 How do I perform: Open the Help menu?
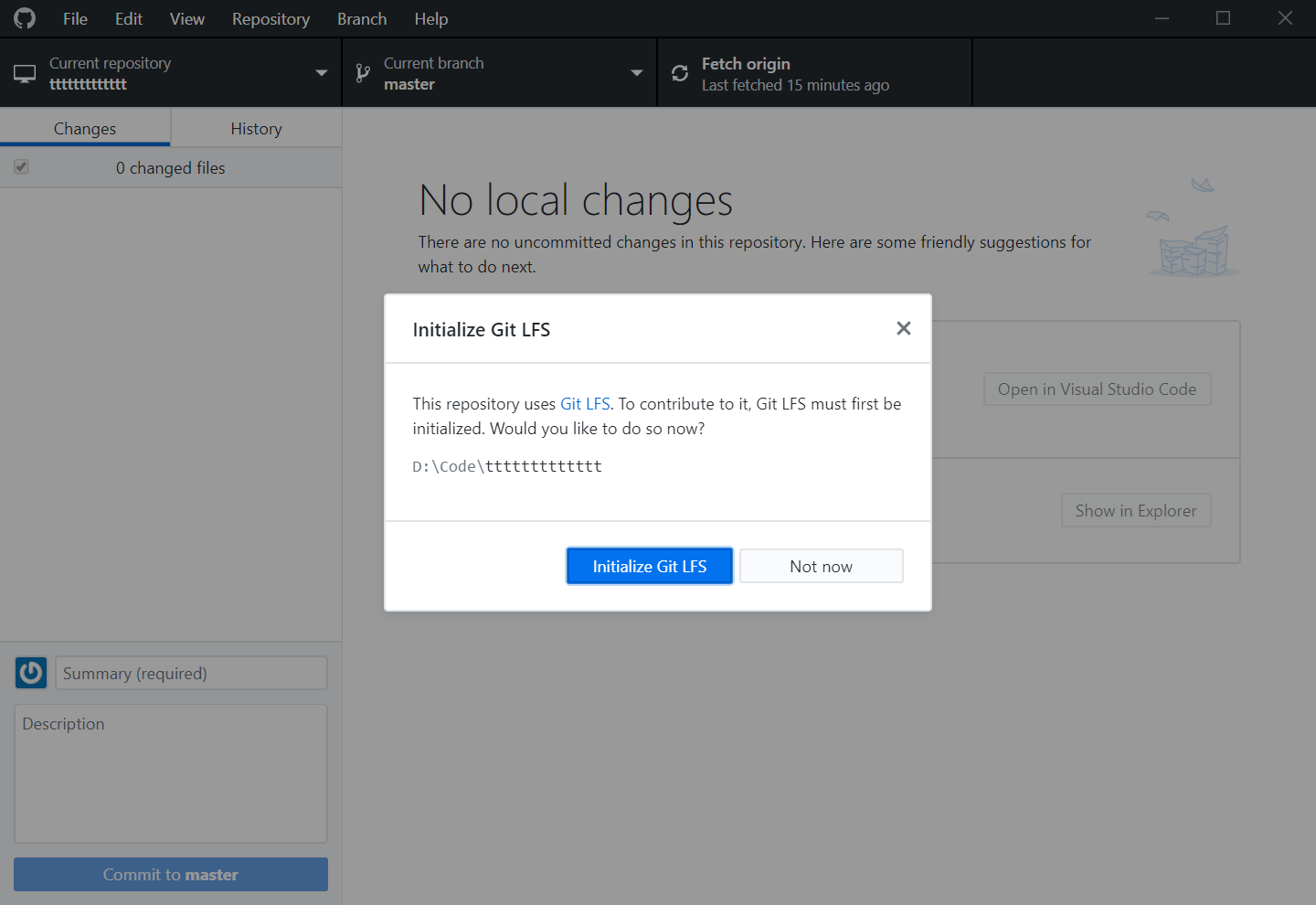[431, 19]
